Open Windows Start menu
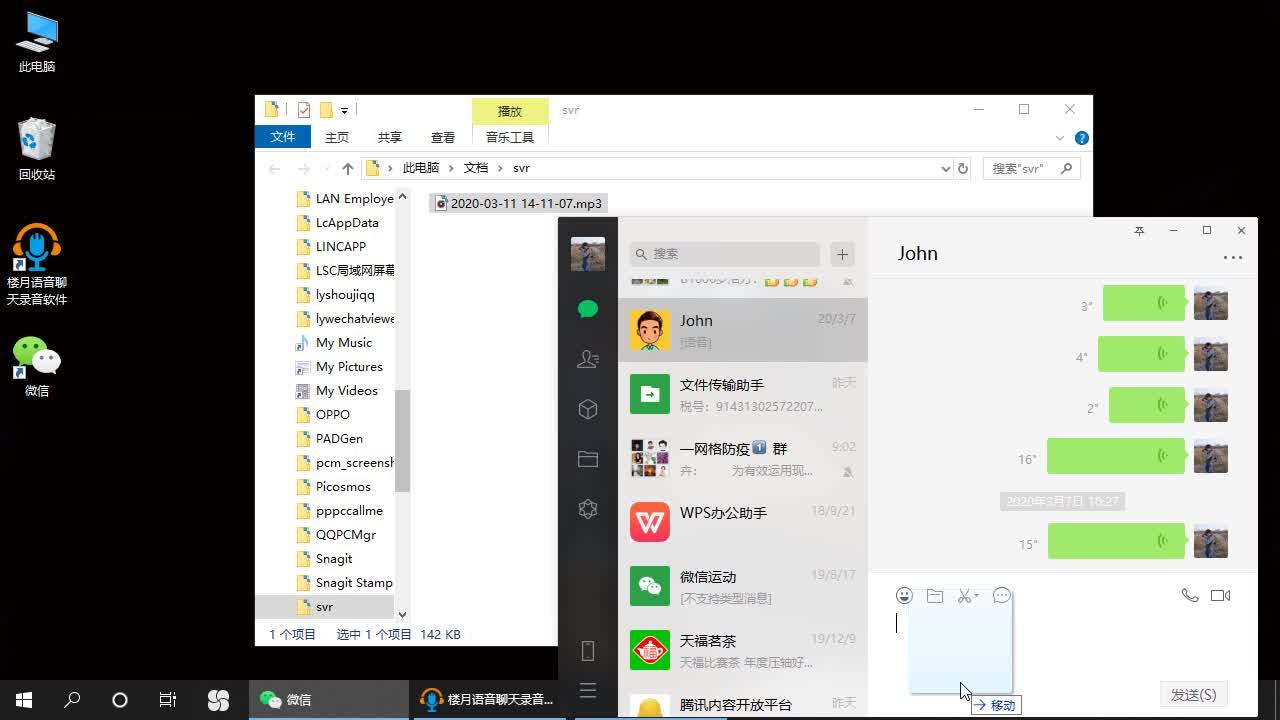This screenshot has height=720, width=1280. [24, 700]
